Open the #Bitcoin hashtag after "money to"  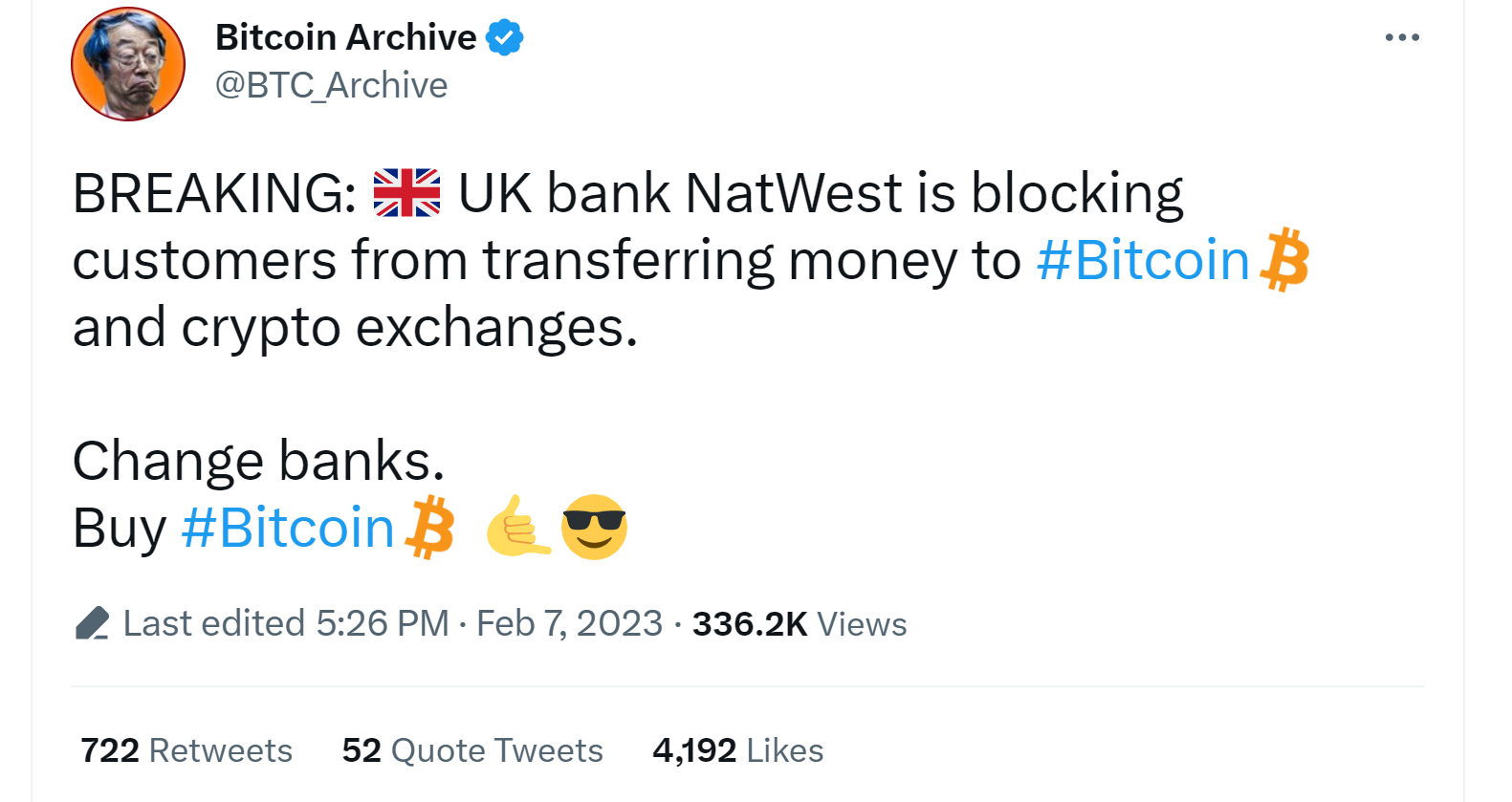[1143, 260]
